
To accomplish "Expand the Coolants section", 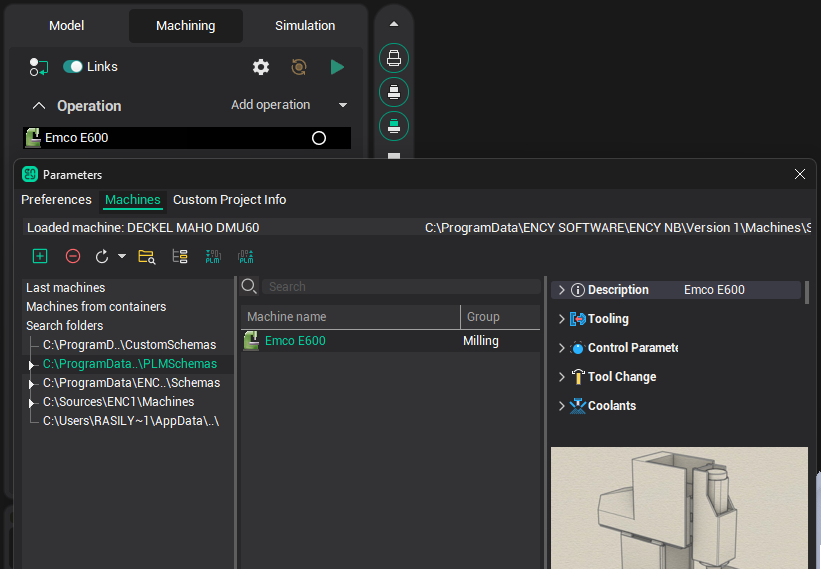I will point(561,406).
